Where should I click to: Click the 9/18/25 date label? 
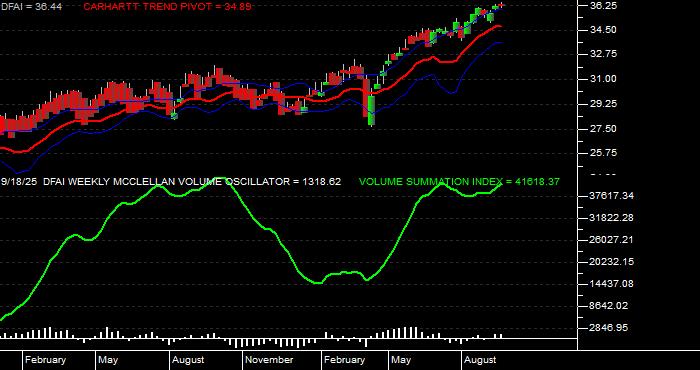[19, 182]
